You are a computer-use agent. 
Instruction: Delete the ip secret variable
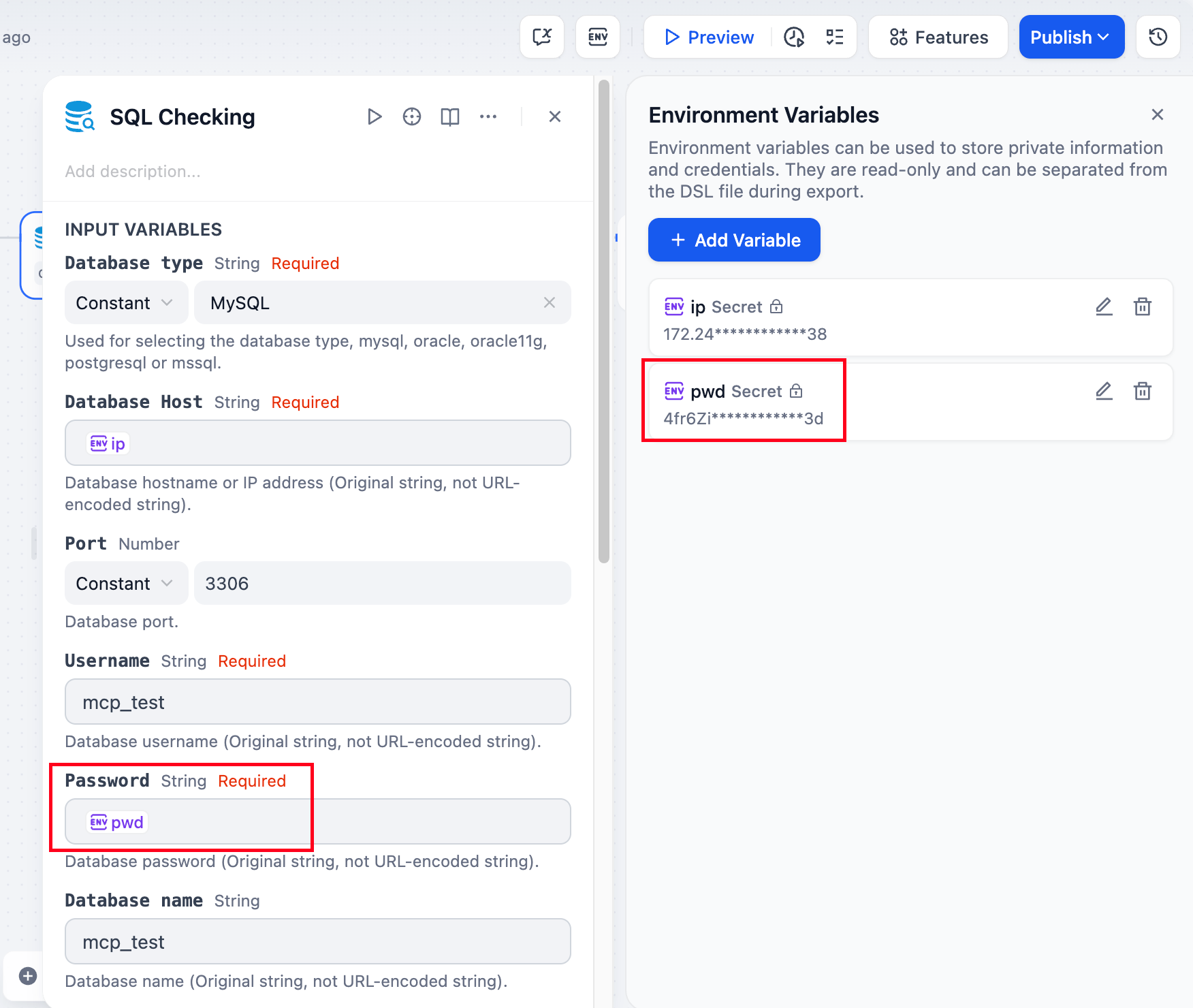[x=1142, y=306]
